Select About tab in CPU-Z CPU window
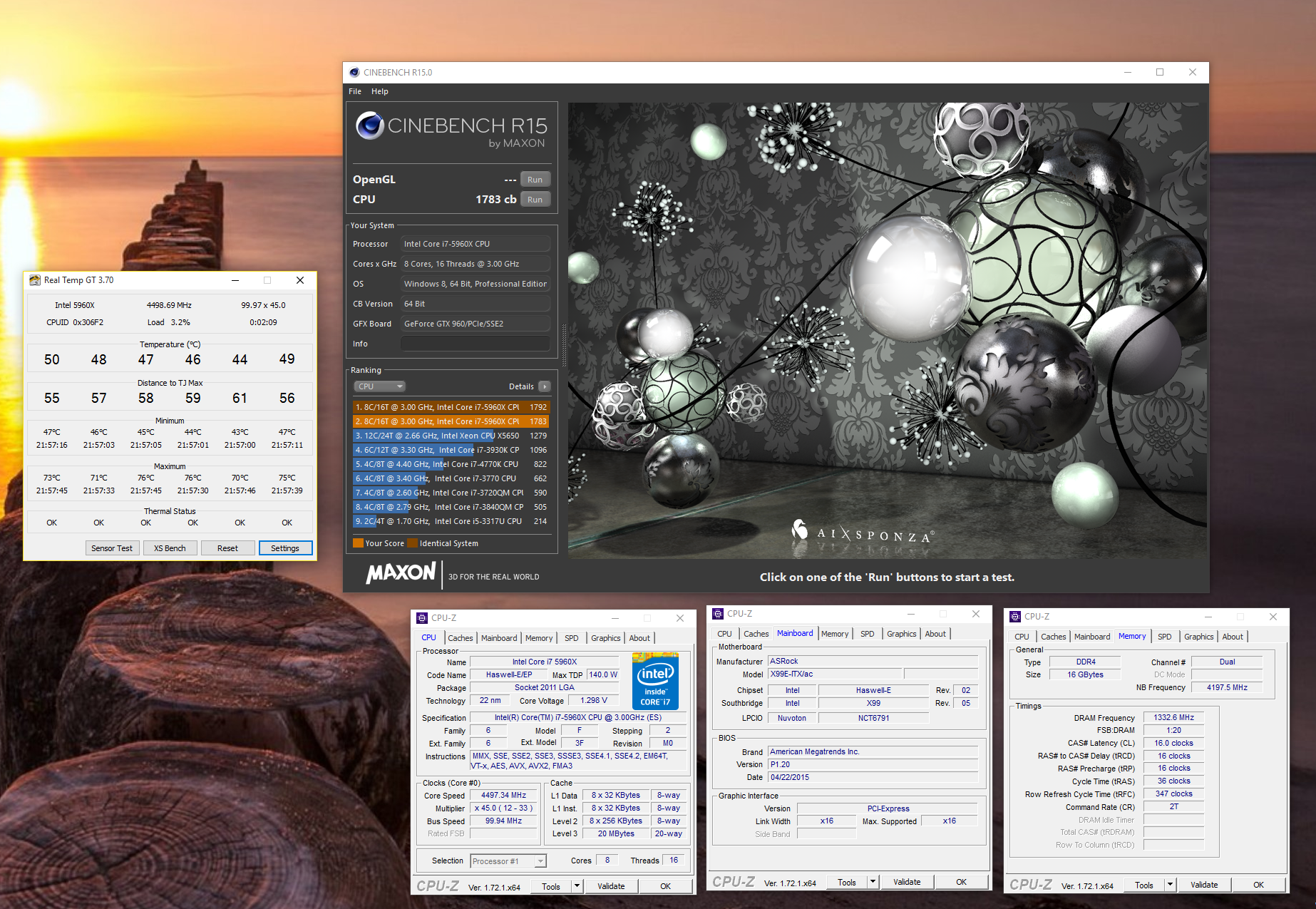Image resolution: width=1316 pixels, height=909 pixels. click(x=639, y=638)
